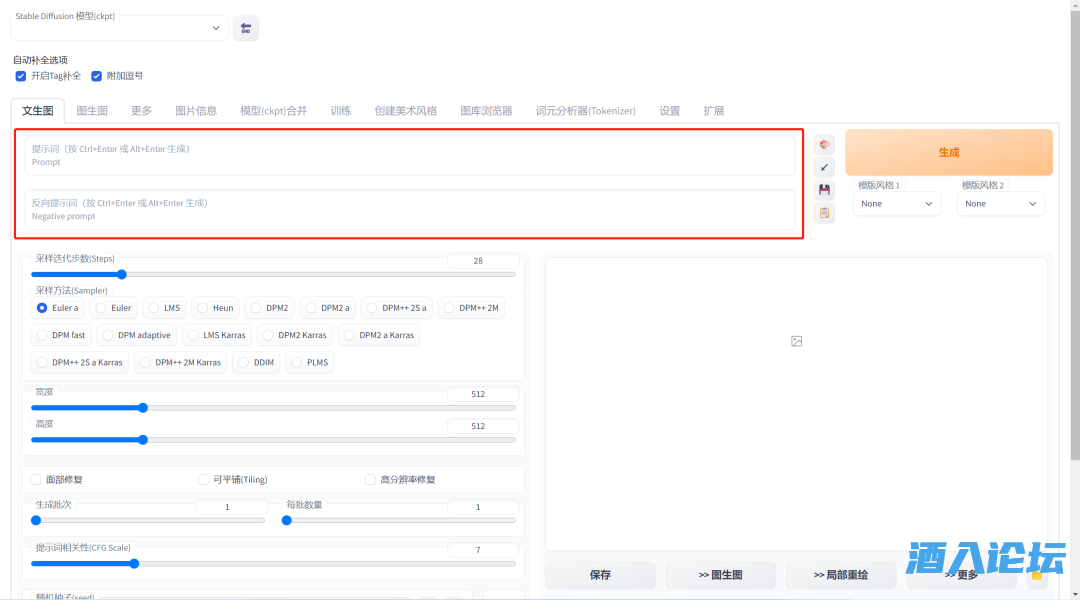Open the 模版风格 2 dropdown
The height and width of the screenshot is (600, 1080).
tap(1001, 204)
